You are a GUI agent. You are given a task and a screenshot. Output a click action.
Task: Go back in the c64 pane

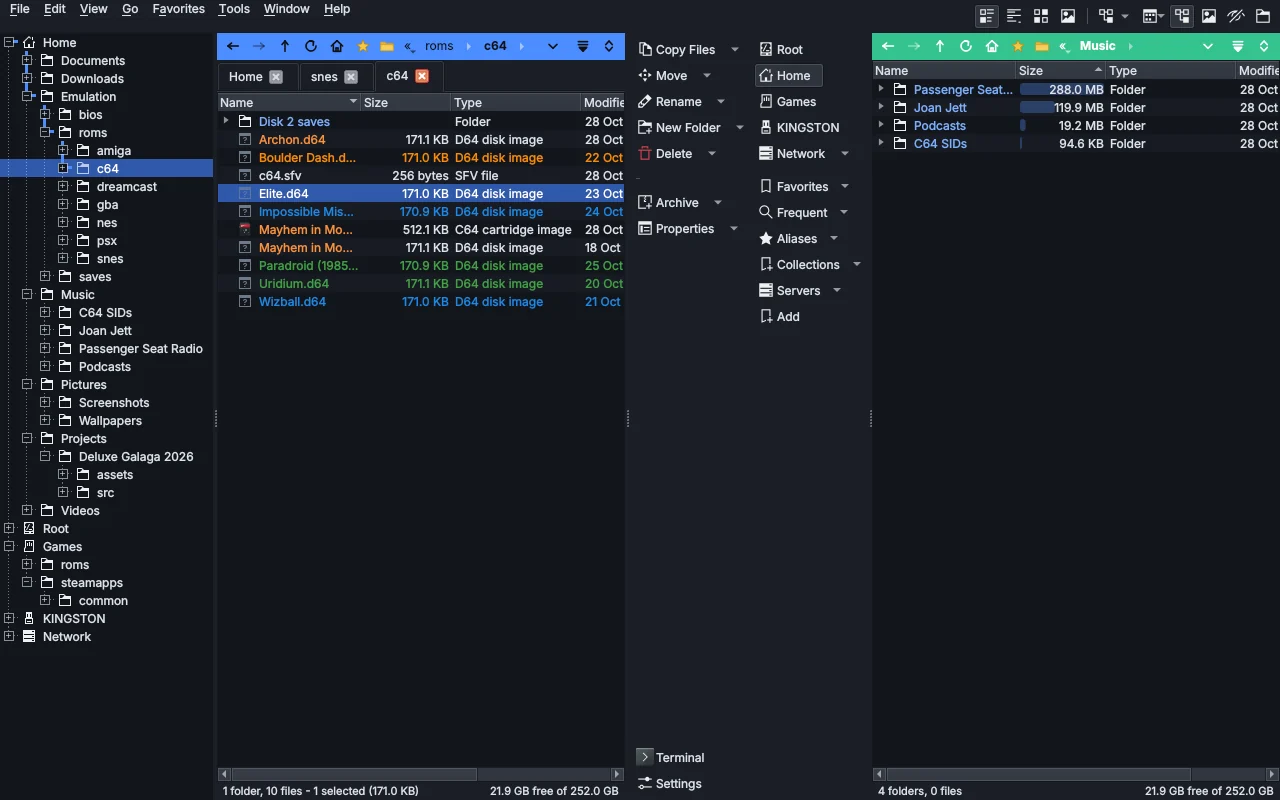233,46
